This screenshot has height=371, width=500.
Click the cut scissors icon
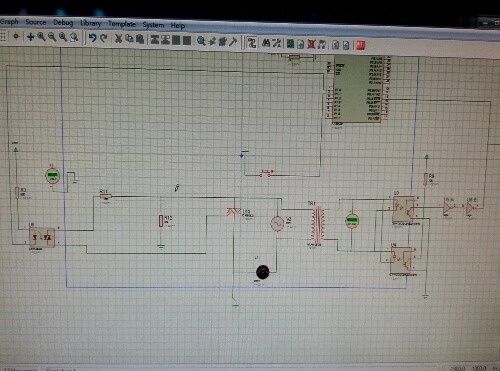tap(118, 39)
